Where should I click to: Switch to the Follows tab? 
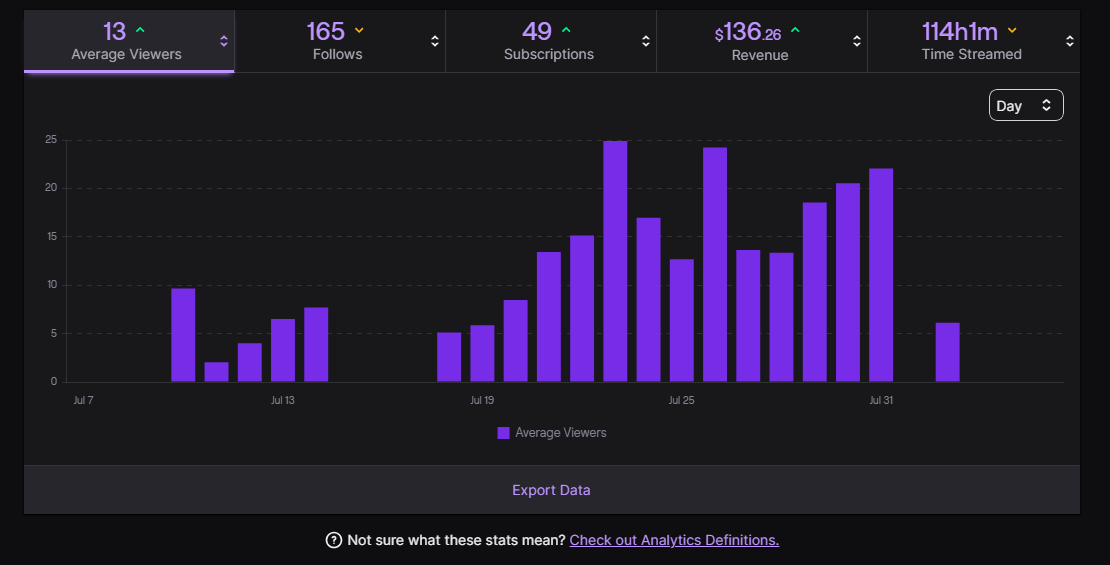[340, 41]
